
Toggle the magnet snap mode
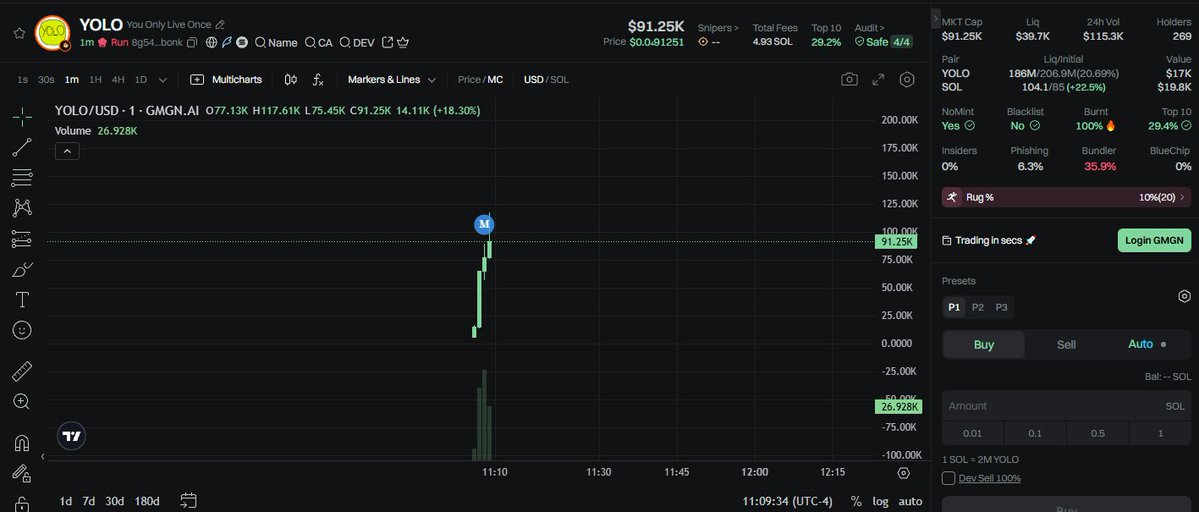pyautogui.click(x=22, y=443)
